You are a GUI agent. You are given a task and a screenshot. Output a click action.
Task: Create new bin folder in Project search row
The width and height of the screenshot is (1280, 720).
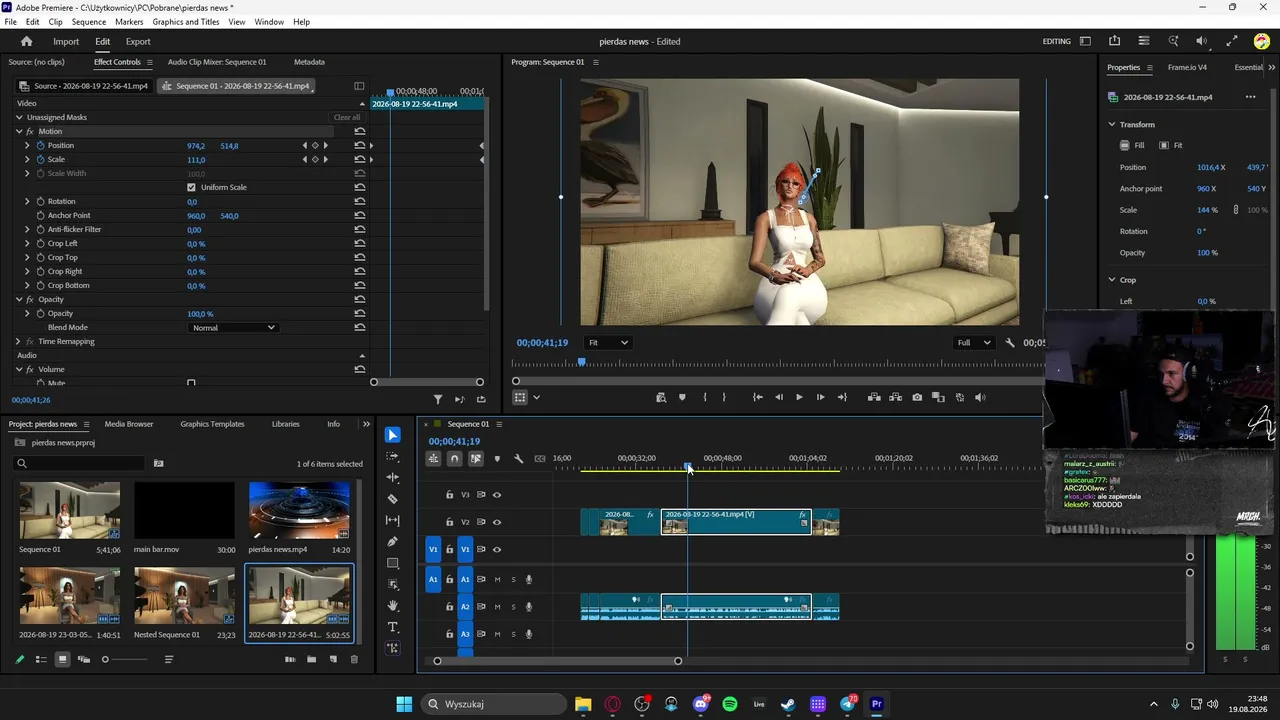(158, 464)
